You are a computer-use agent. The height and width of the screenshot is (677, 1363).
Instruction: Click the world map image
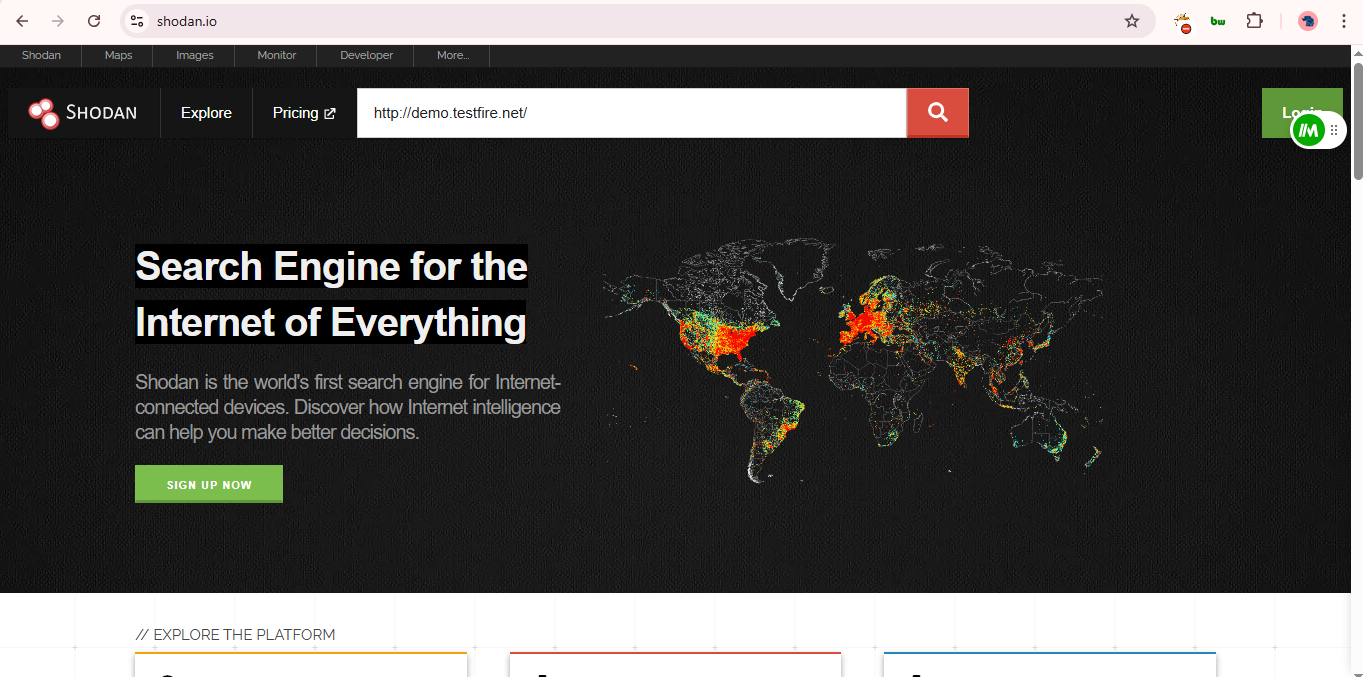pos(853,360)
